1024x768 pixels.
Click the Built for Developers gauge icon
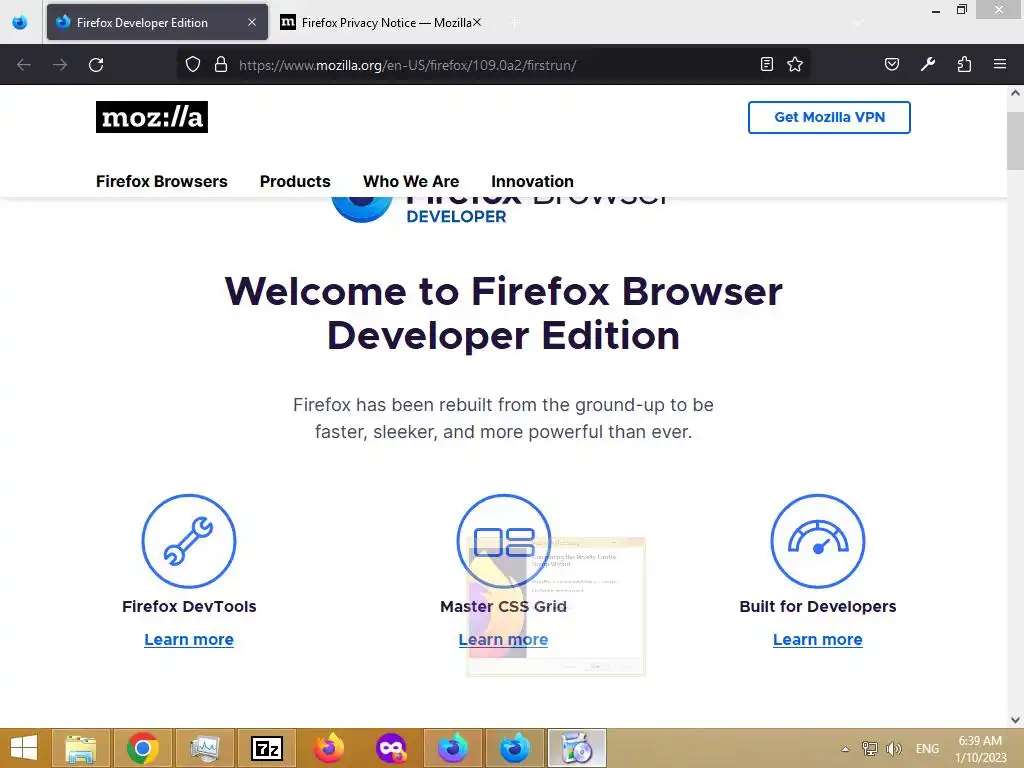[x=818, y=541]
